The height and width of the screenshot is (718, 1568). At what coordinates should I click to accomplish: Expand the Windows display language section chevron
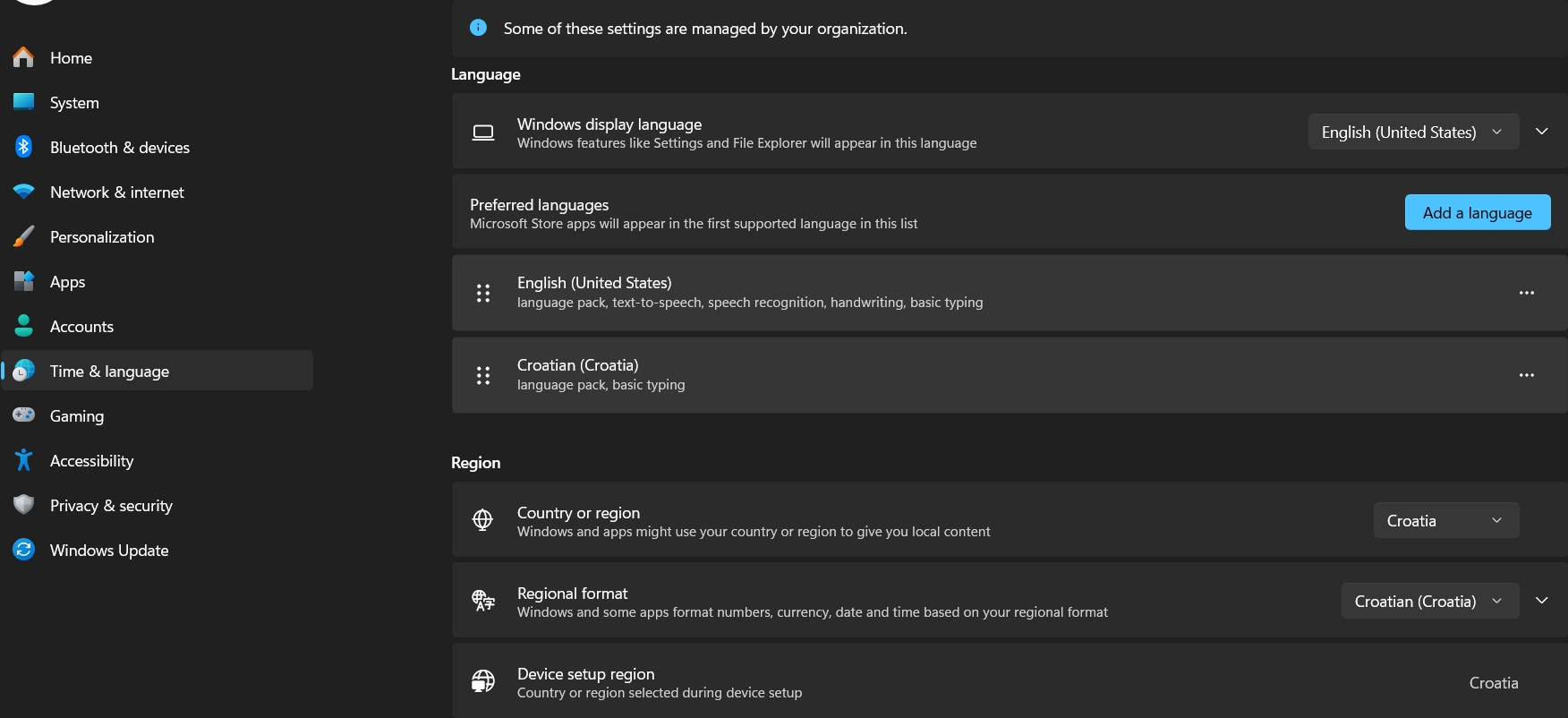click(1542, 132)
